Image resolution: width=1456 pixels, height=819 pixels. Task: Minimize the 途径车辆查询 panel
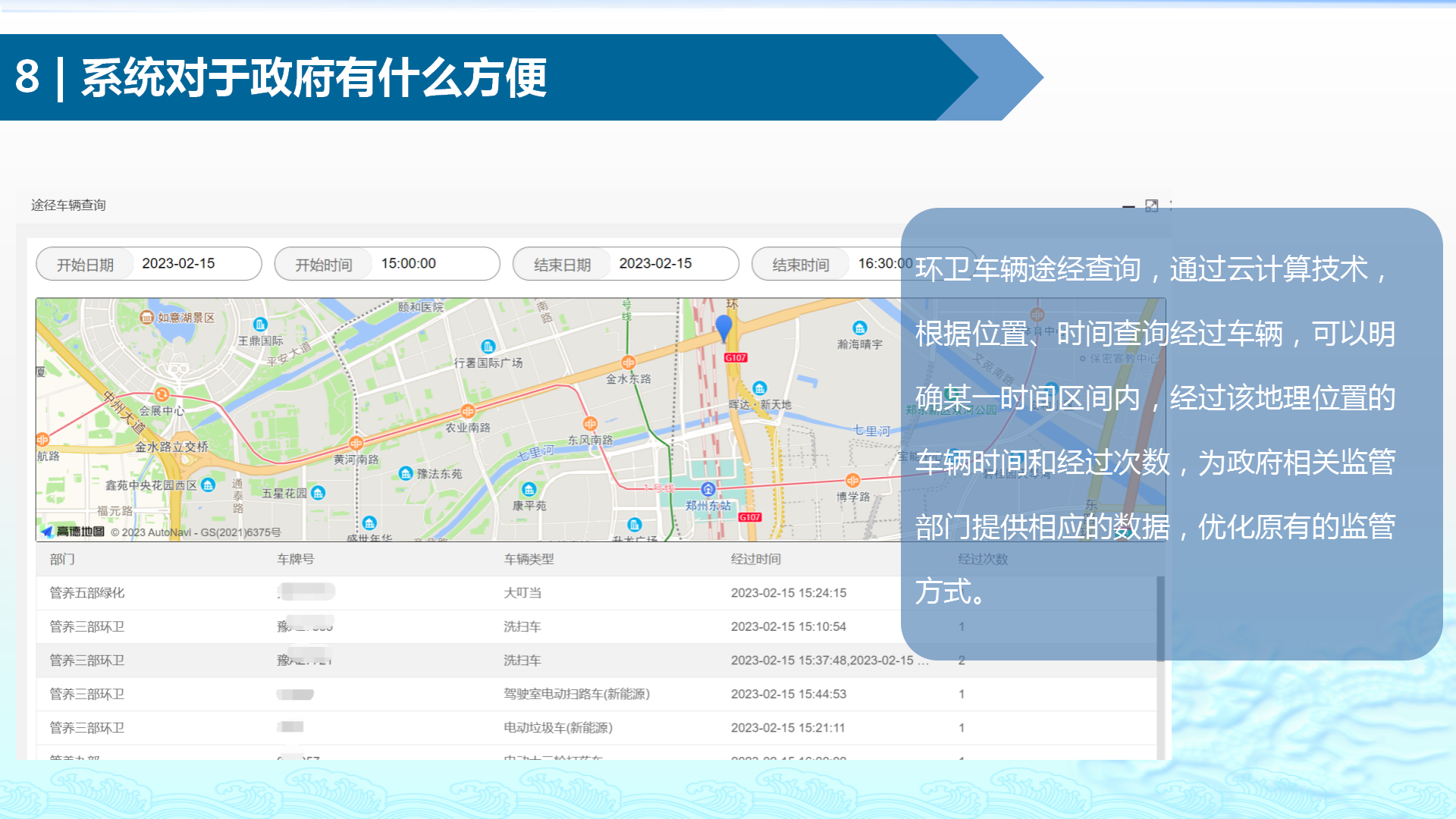[x=1128, y=206]
